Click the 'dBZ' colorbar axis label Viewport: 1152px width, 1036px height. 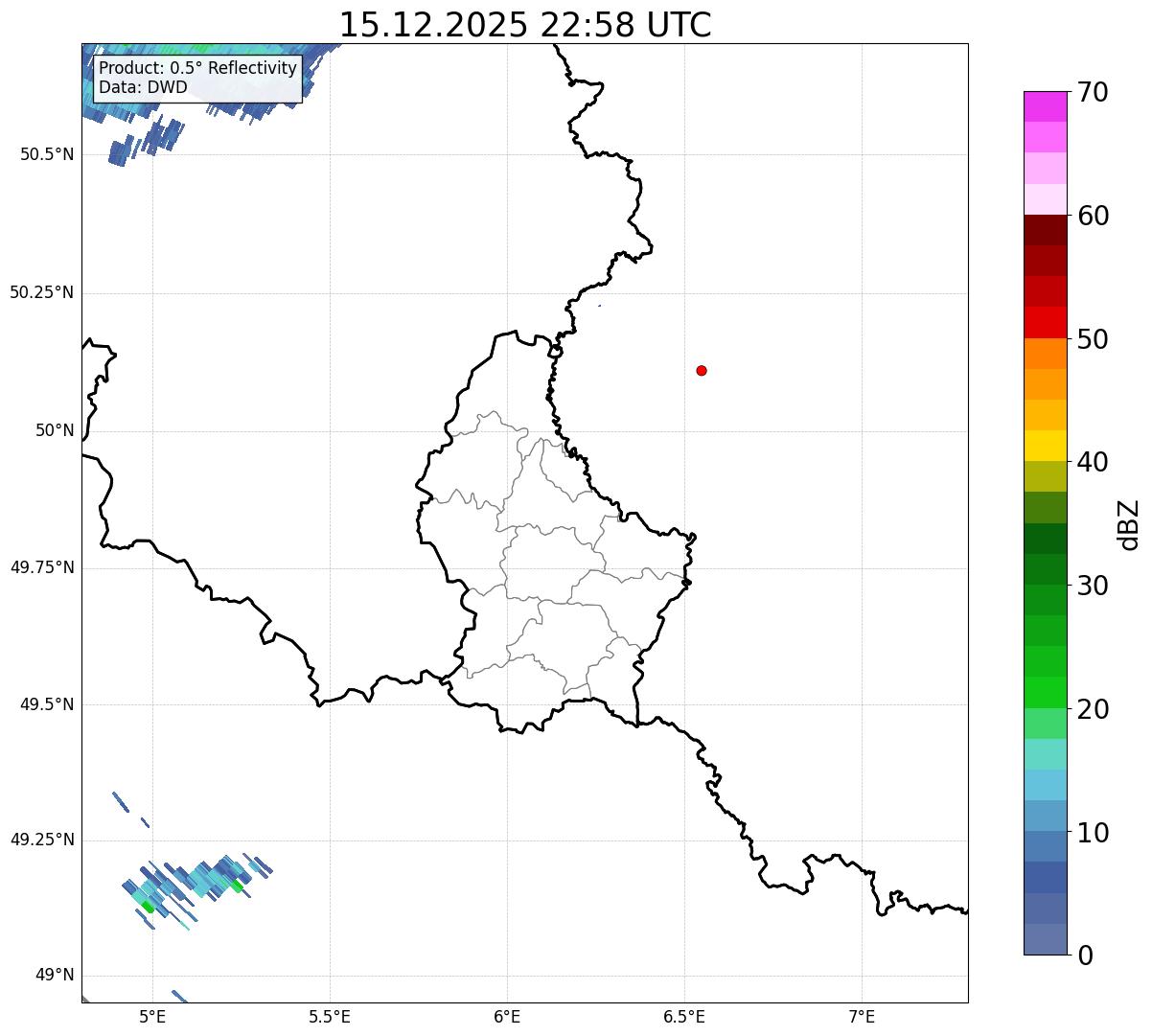[1129, 524]
